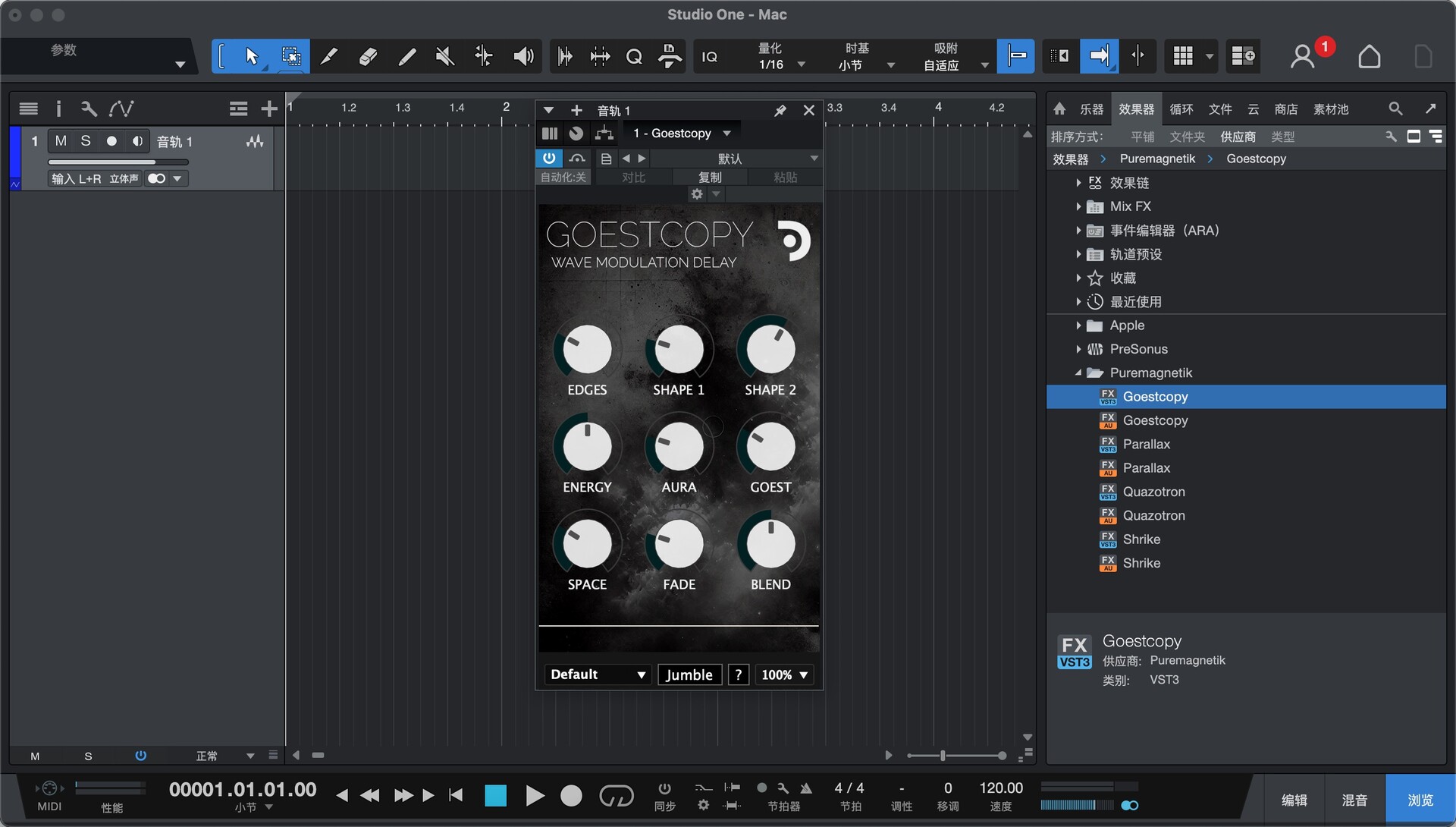Viewport: 1456px width, 827px height.
Task: Click 自动化:关 automation button
Action: [563, 178]
